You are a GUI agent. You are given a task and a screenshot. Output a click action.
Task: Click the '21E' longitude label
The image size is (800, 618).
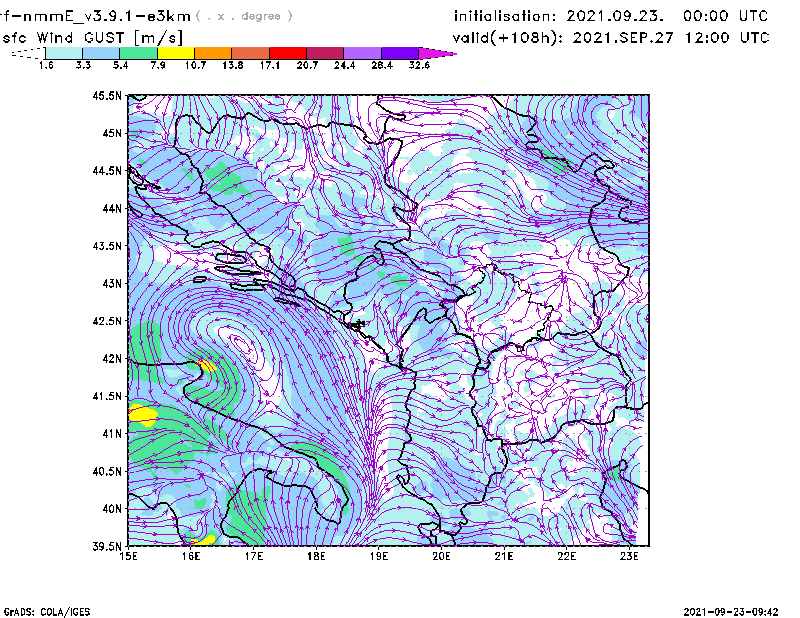point(504,556)
